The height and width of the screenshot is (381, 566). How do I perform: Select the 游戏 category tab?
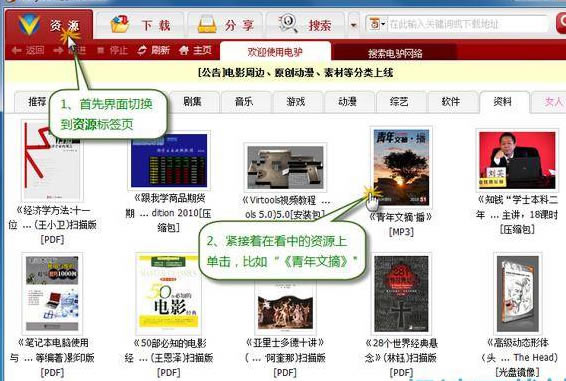pyautogui.click(x=296, y=102)
